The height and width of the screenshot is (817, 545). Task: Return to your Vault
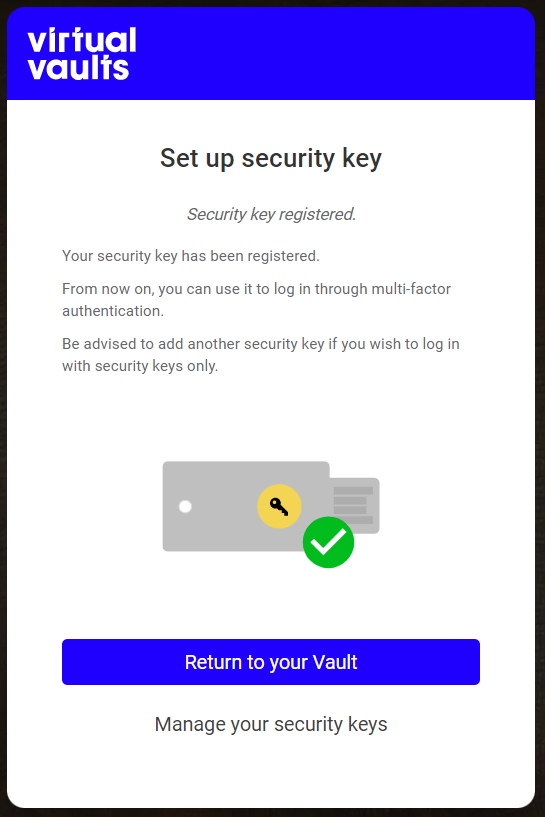point(271,662)
